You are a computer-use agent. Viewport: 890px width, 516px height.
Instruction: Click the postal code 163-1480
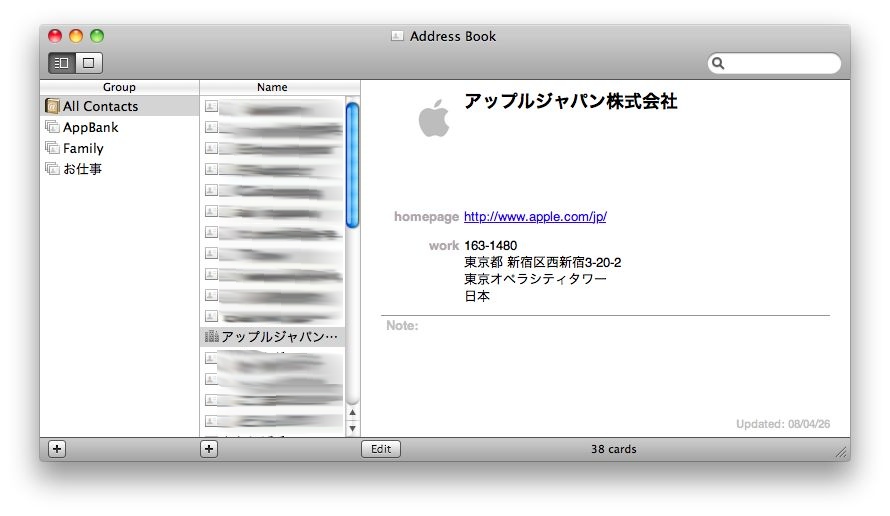(490, 246)
